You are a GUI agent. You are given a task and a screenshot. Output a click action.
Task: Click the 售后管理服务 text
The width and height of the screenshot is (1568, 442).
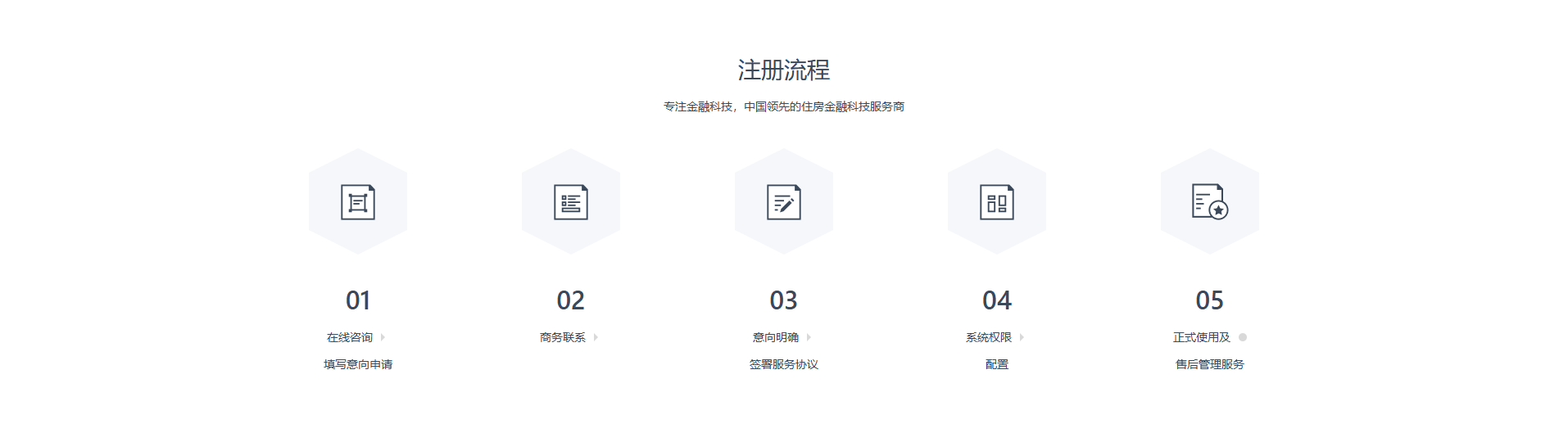click(x=1210, y=364)
